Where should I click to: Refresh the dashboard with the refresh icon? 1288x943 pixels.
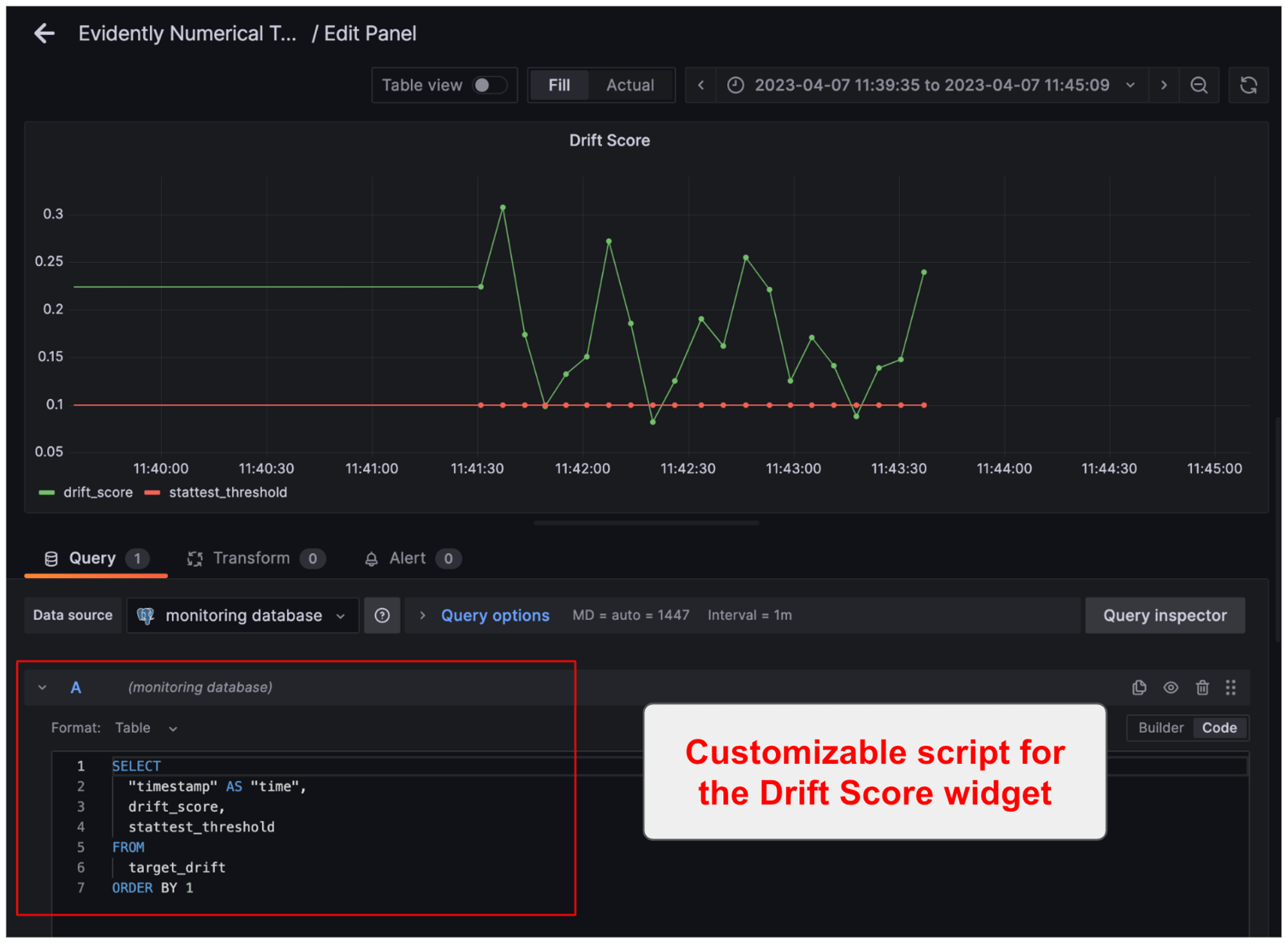click(1248, 84)
